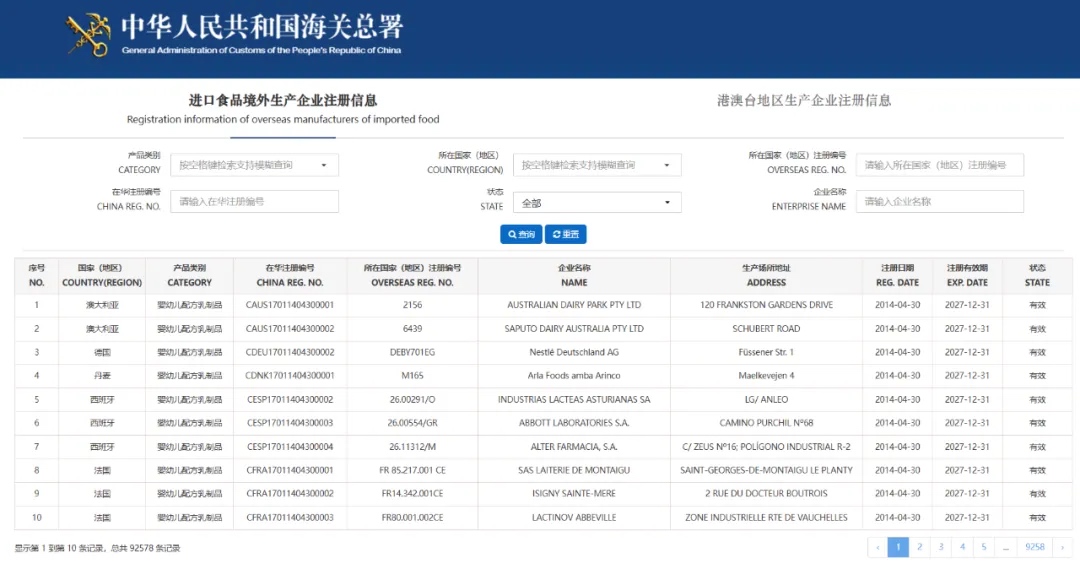1080x564 pixels.
Task: Click address CAMINO PURCHIL Nº68
Action: pyautogui.click(x=766, y=423)
